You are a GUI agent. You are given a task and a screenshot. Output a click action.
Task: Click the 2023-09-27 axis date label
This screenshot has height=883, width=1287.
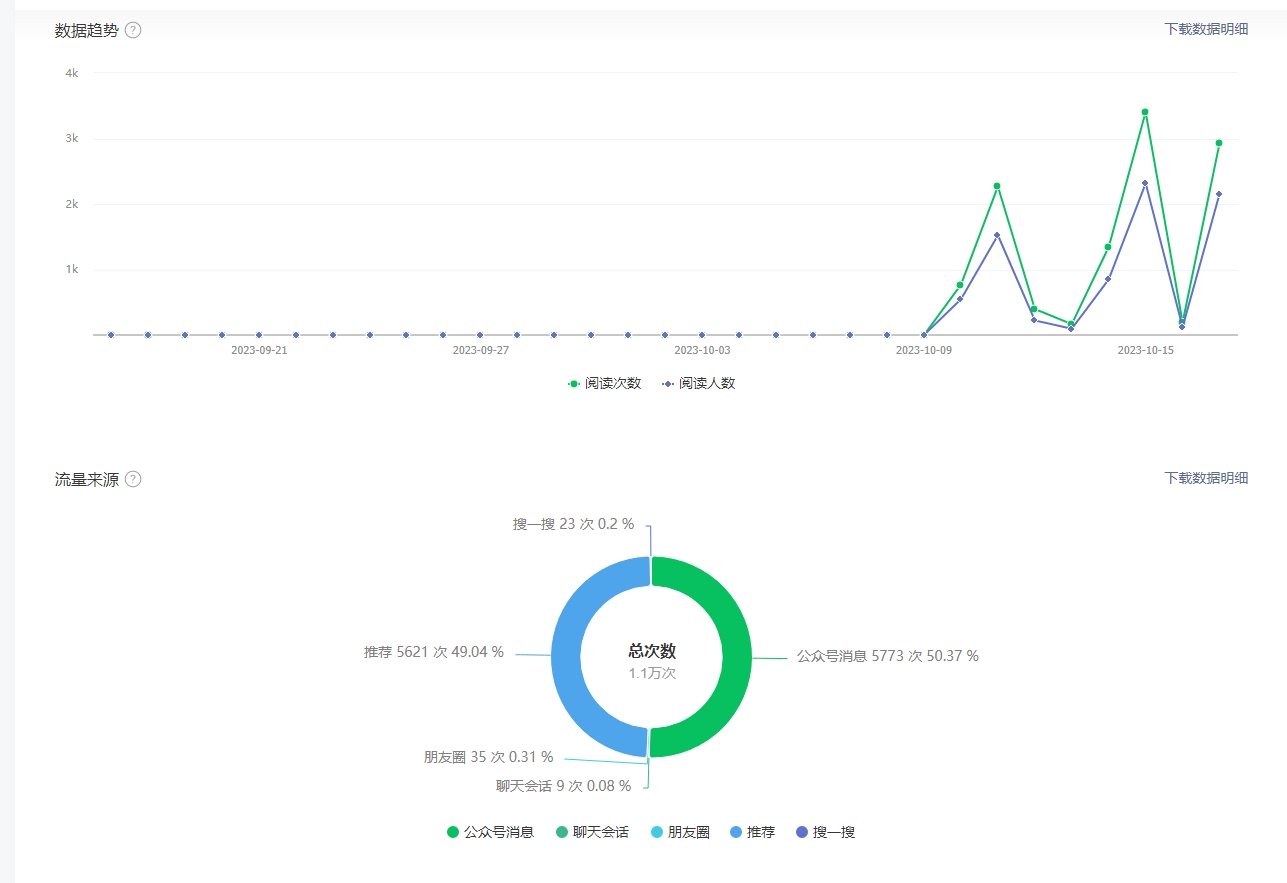pos(481,351)
